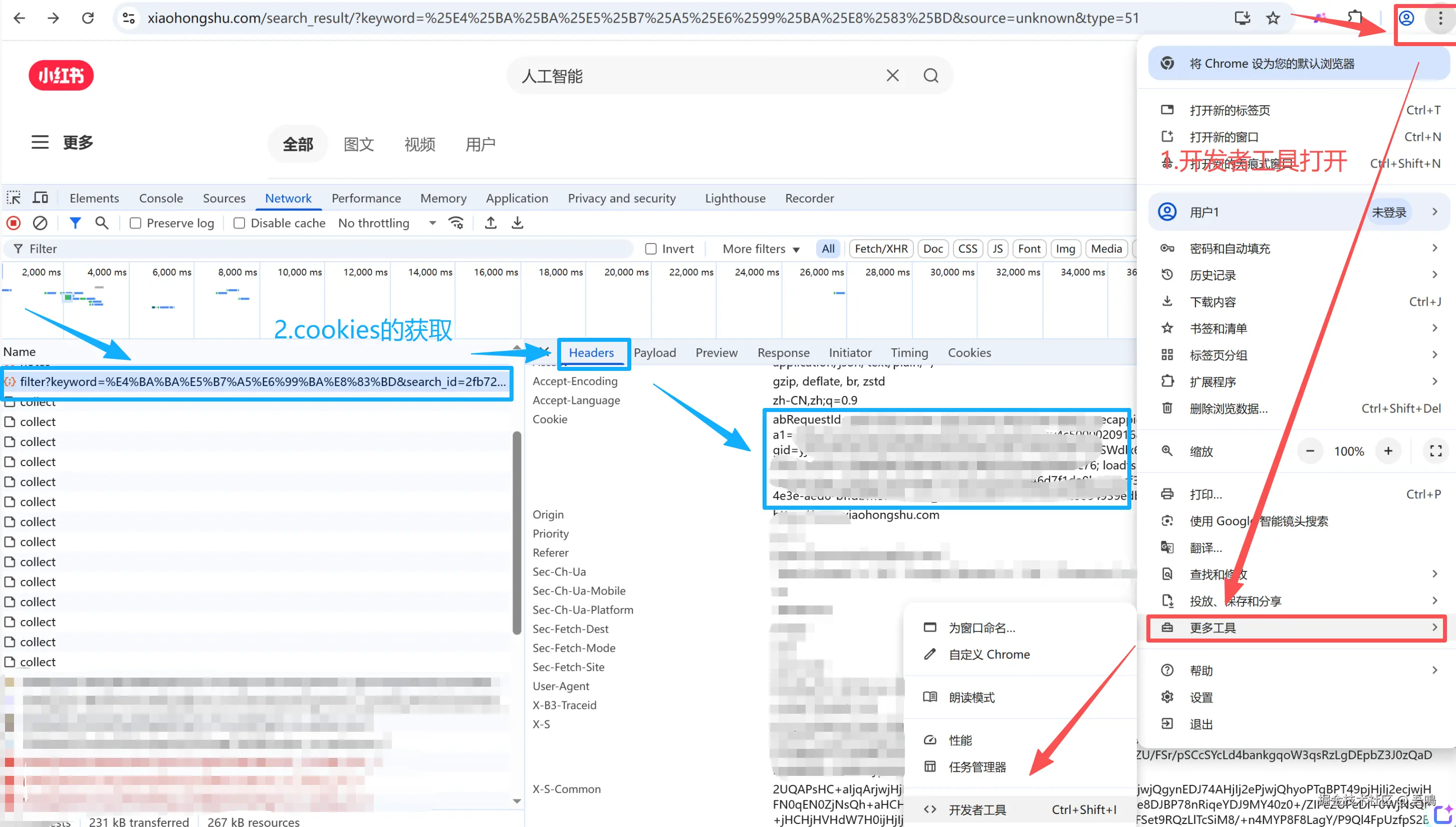Toggle the network filter funnel icon
1456x827 pixels.
pyautogui.click(x=75, y=223)
